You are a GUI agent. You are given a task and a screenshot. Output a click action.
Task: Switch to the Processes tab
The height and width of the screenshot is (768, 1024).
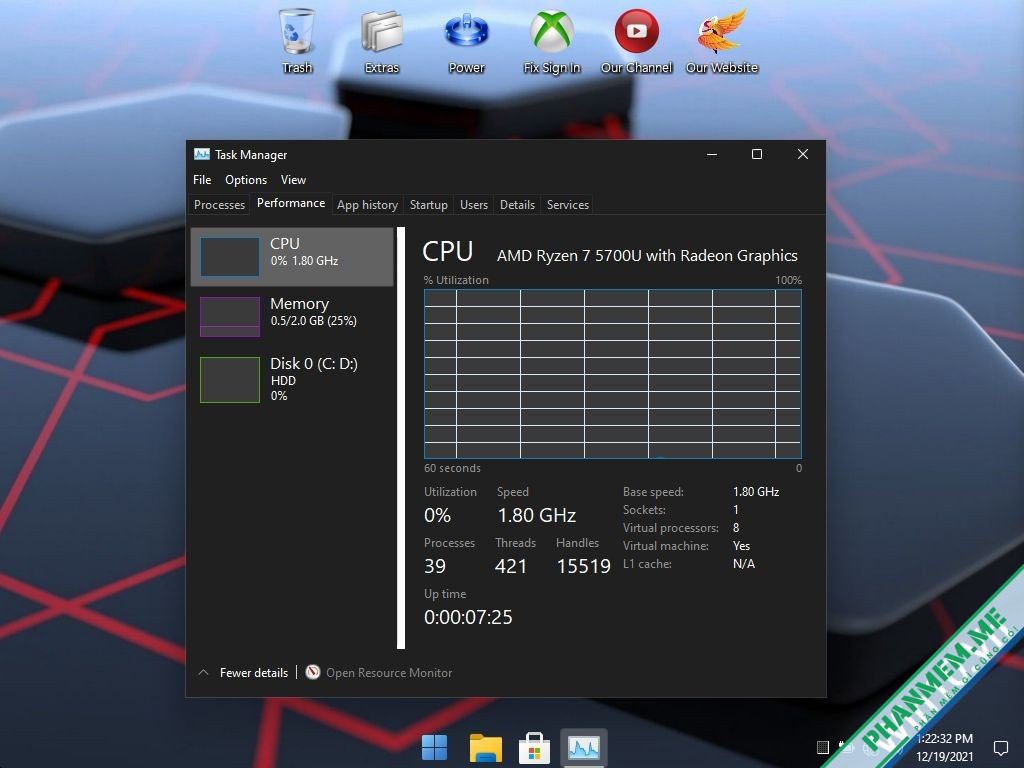(x=219, y=205)
